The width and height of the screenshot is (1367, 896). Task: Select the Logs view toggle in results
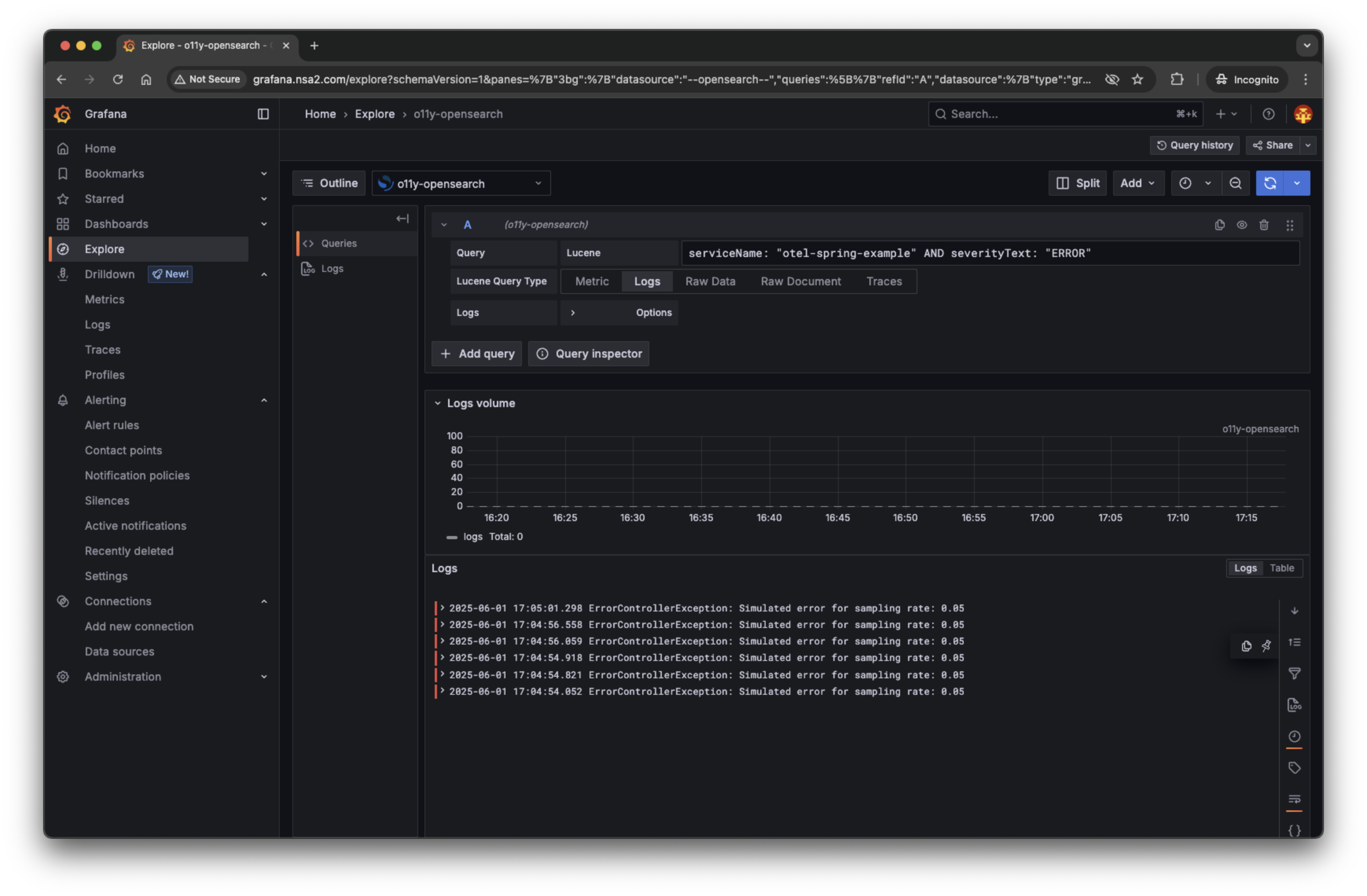point(1245,568)
